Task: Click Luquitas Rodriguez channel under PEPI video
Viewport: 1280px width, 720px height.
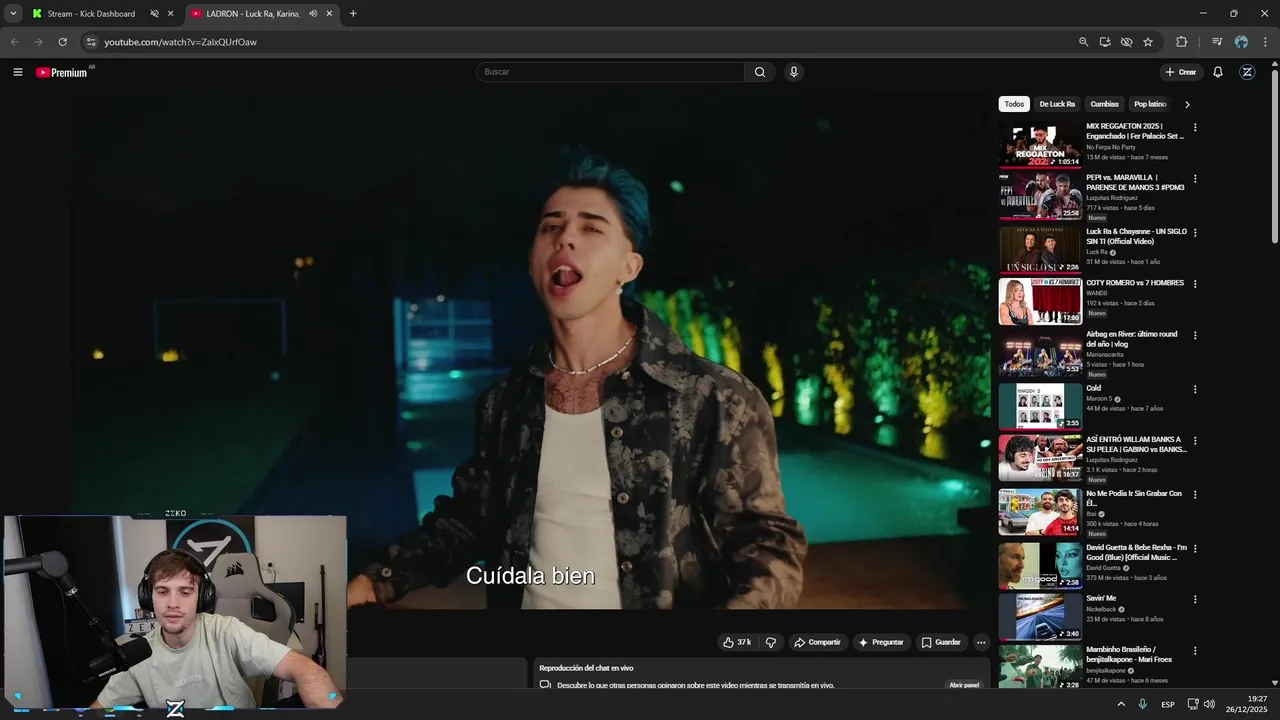Action: pyautogui.click(x=1112, y=198)
